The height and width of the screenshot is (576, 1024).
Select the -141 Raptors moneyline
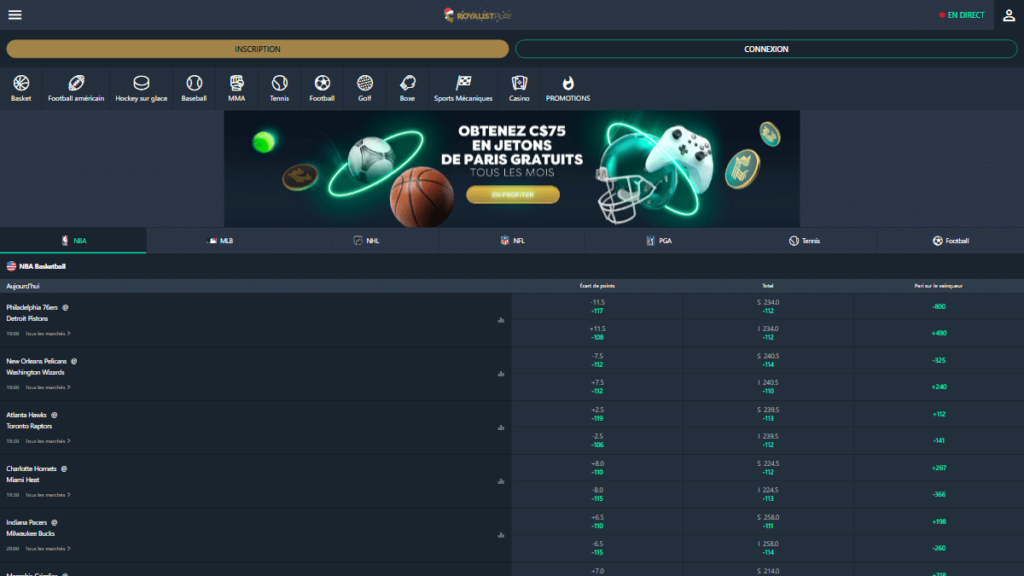coord(939,440)
